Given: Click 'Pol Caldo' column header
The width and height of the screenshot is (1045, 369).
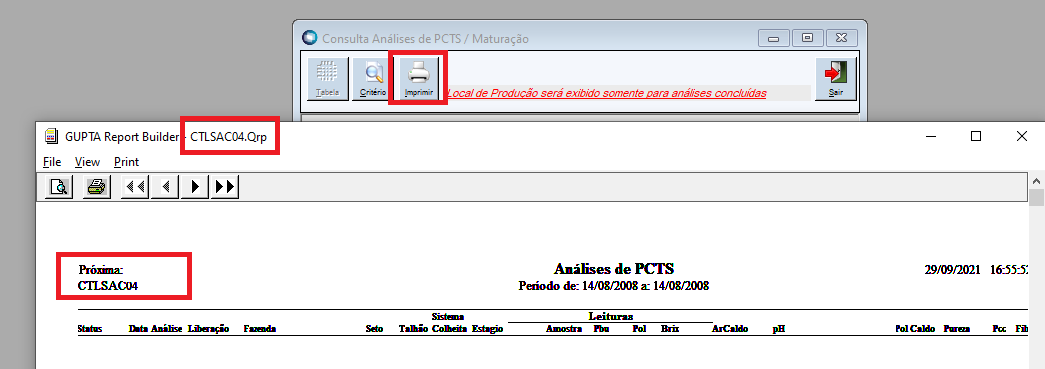Looking at the screenshot, I should click(915, 329).
